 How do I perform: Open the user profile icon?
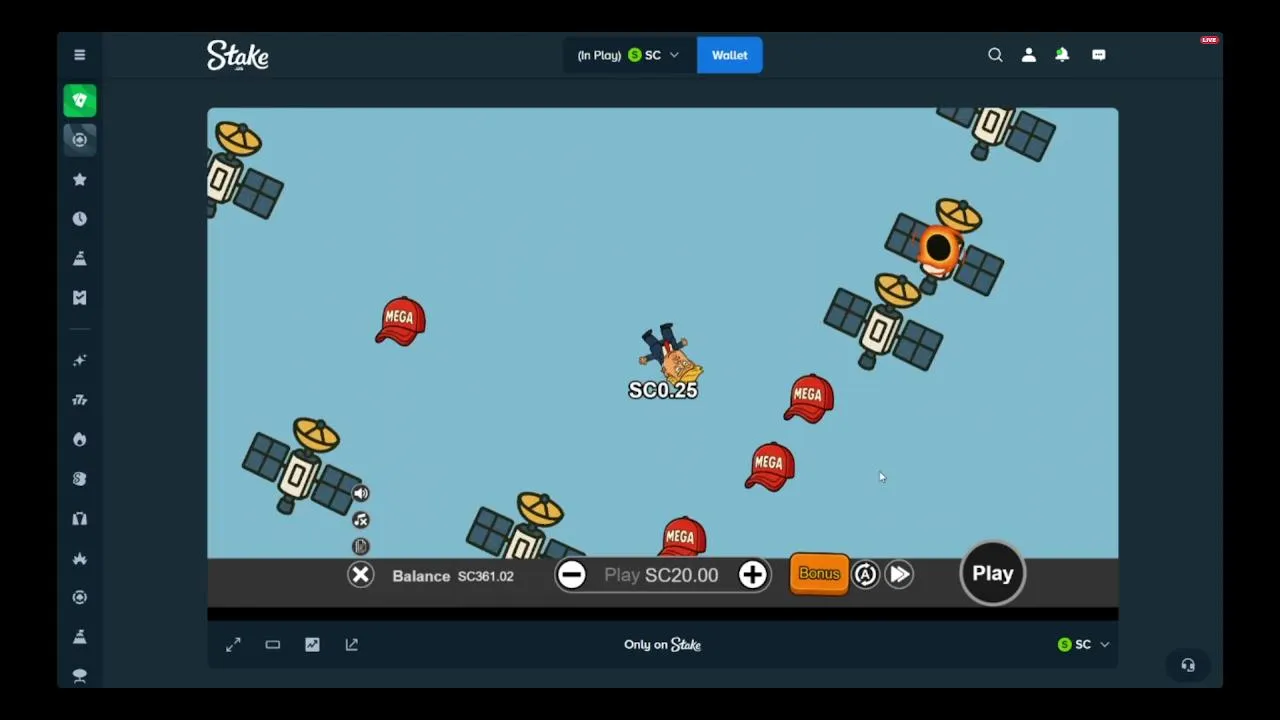coord(1028,55)
